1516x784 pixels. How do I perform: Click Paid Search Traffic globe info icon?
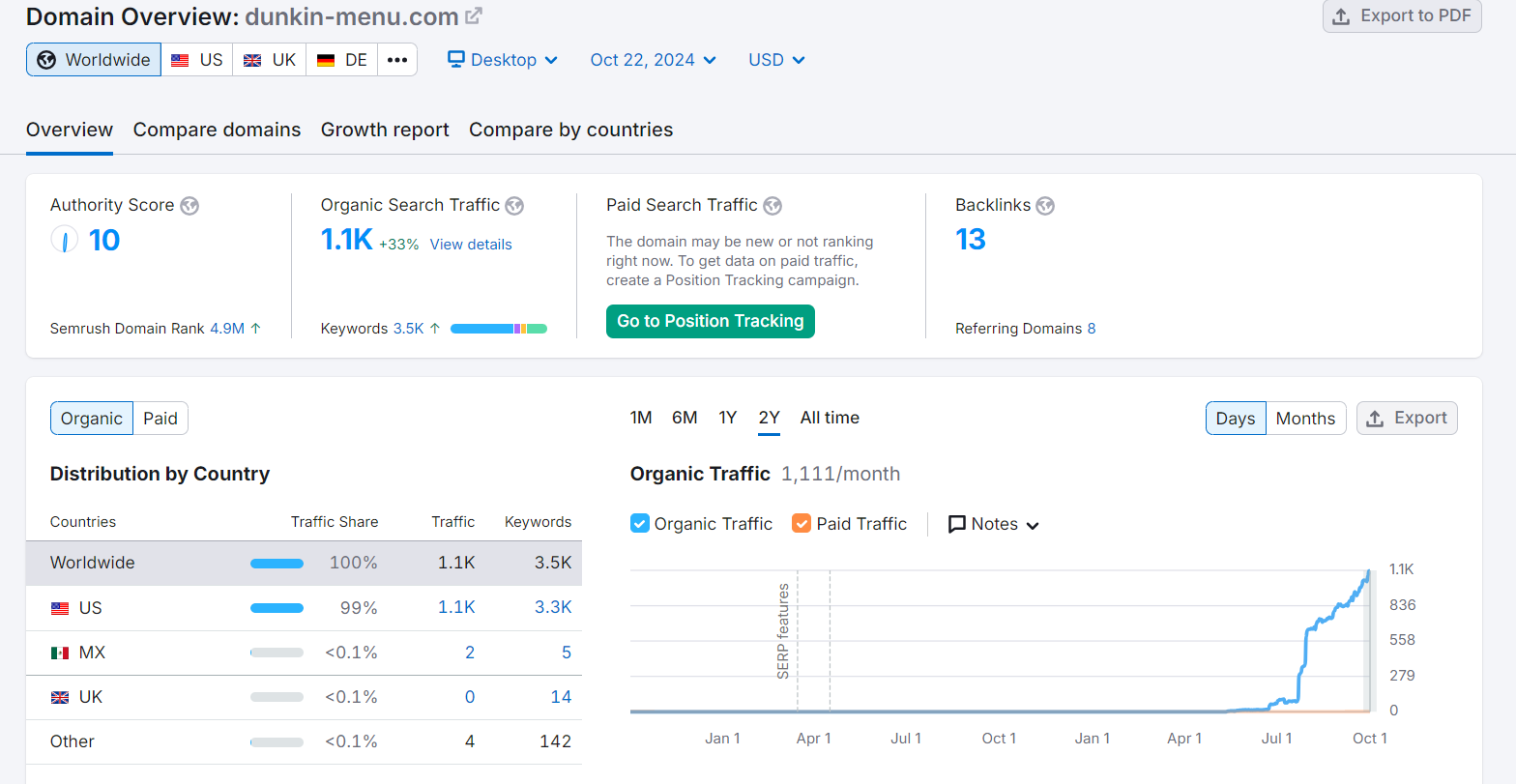click(773, 206)
